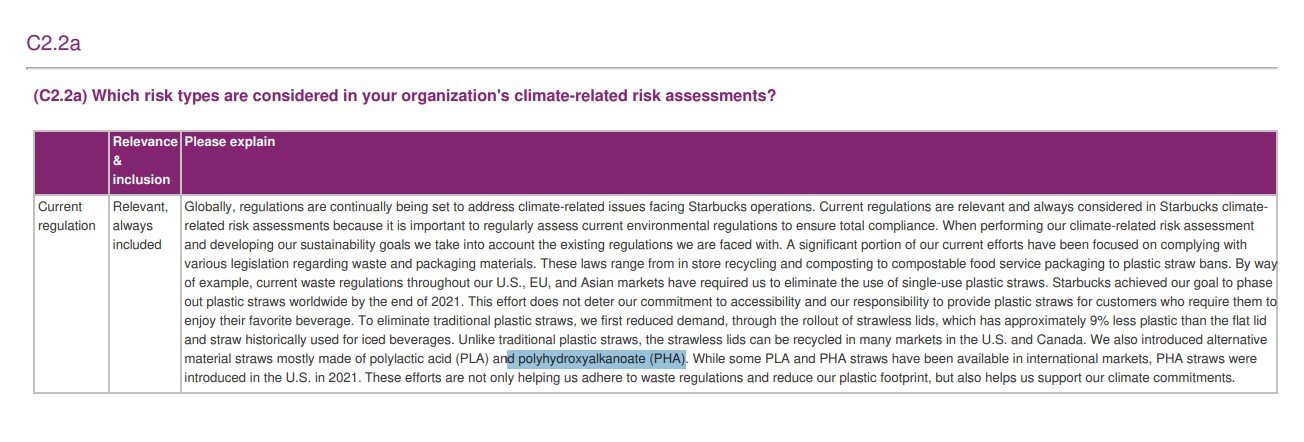Select the "Relevance & inclusion" column header
The image size is (1304, 442).
145,161
